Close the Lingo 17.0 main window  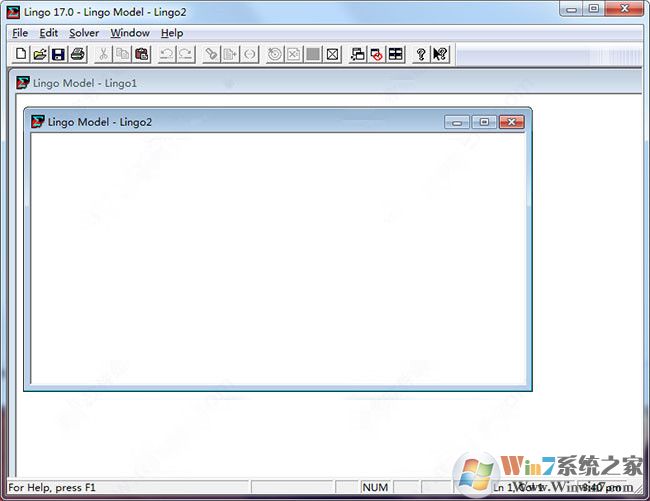624,9
